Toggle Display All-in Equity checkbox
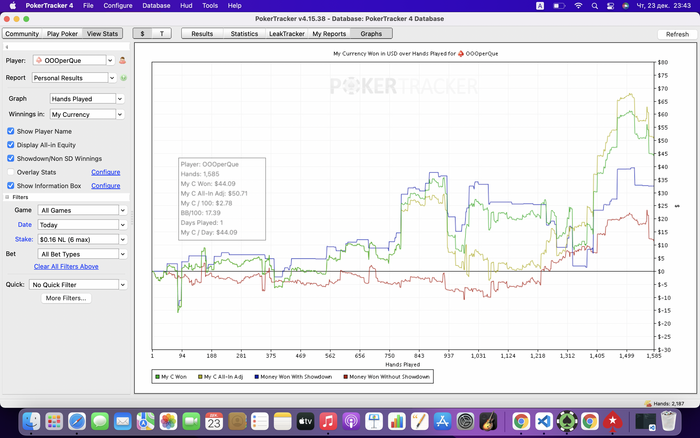This screenshot has width=700, height=438. coord(11,145)
